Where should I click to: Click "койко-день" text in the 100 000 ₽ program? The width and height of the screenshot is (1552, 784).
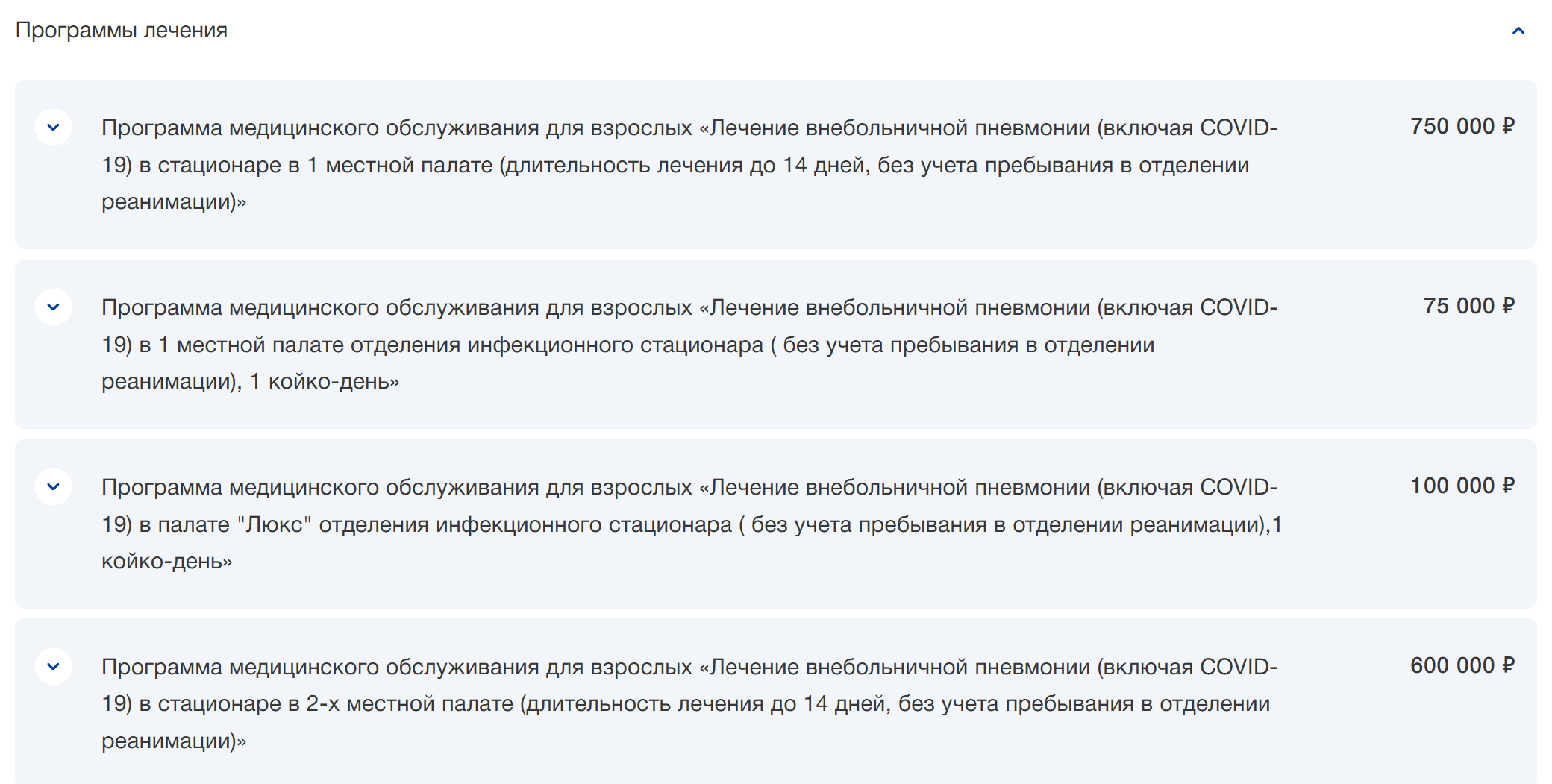(166, 562)
